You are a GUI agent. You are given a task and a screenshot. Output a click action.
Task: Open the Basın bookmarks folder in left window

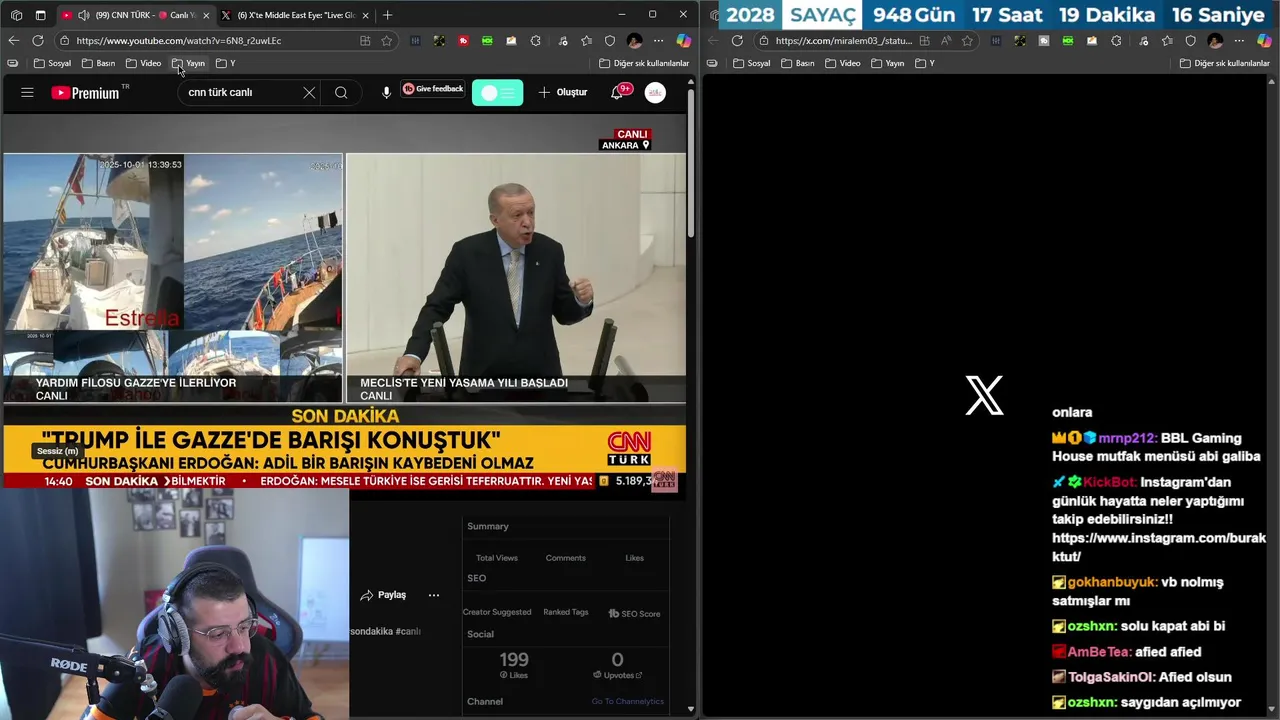click(98, 63)
